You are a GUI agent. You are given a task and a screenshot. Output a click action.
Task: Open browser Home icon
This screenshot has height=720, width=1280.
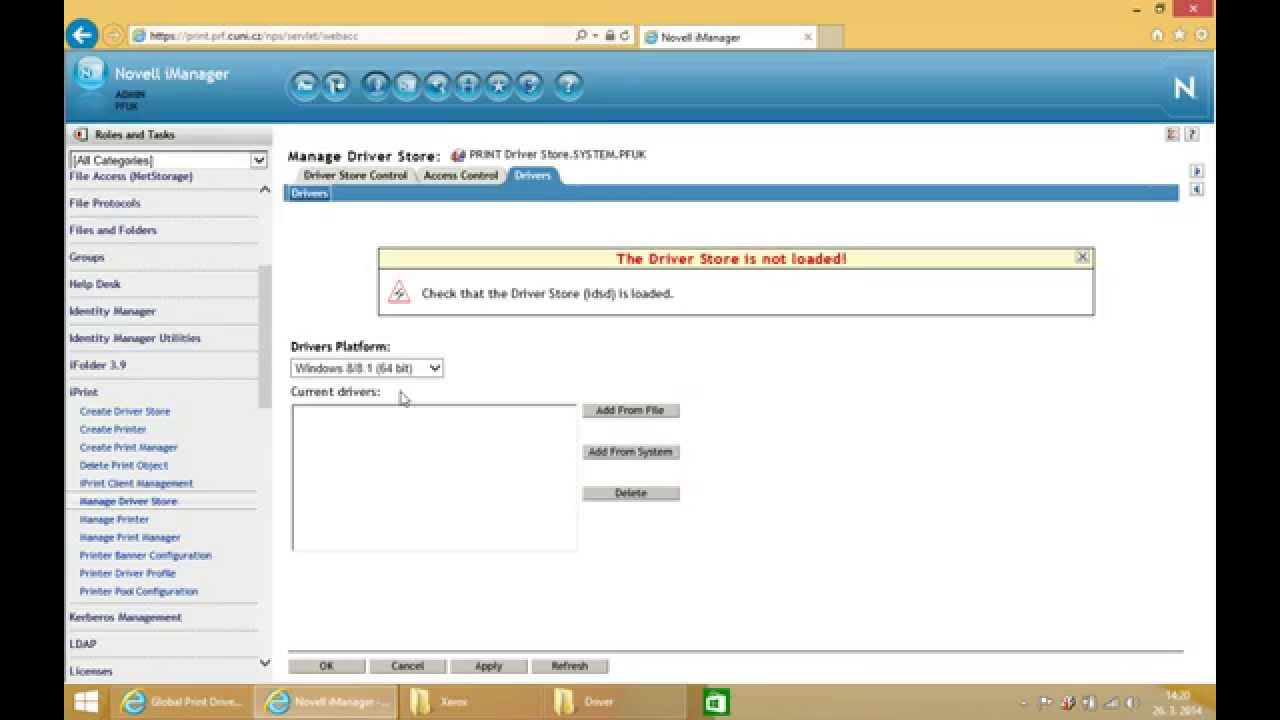tap(1157, 35)
